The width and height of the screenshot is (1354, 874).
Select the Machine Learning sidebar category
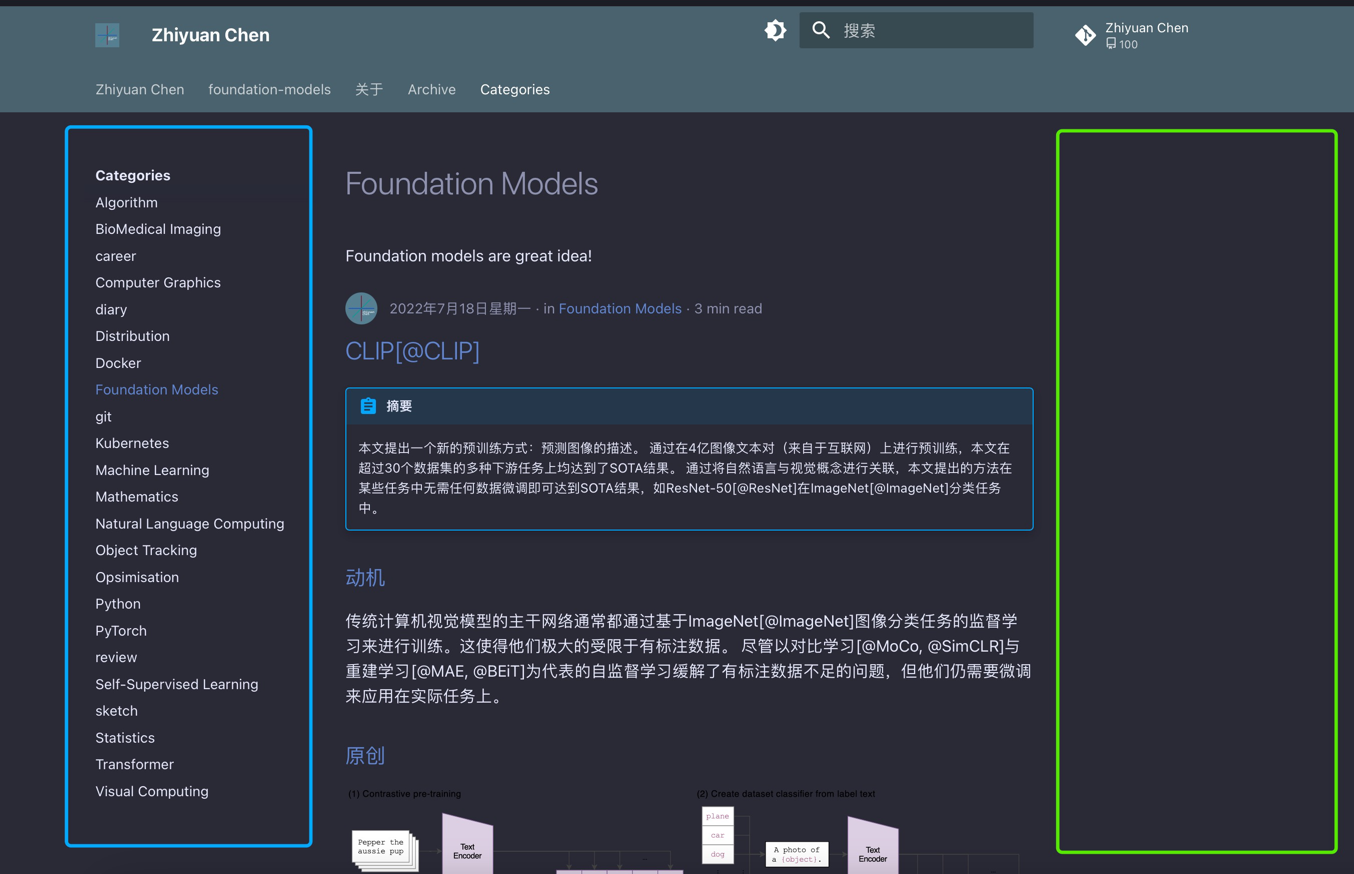tap(152, 469)
